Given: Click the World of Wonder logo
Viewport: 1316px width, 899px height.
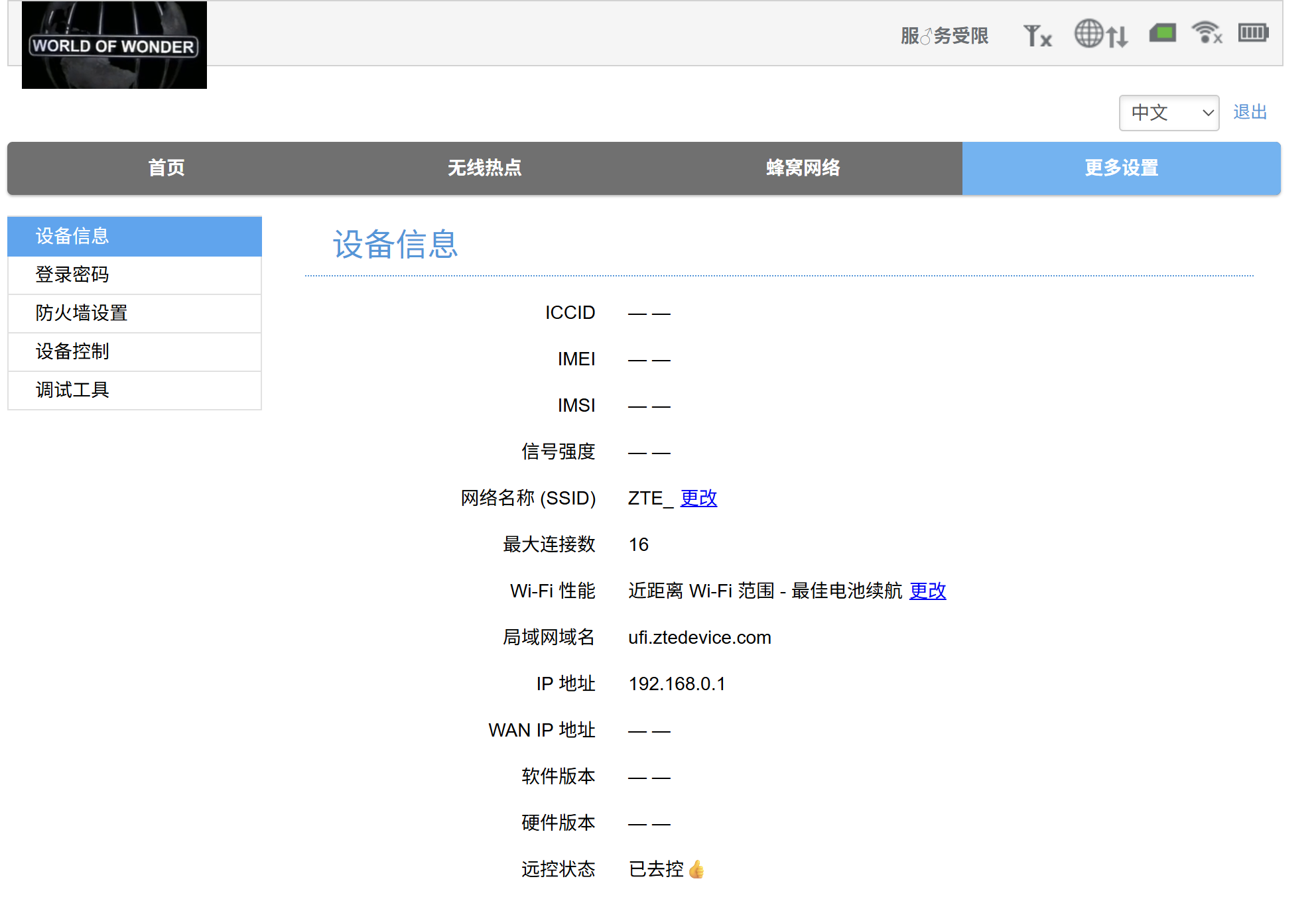Looking at the screenshot, I should (114, 45).
